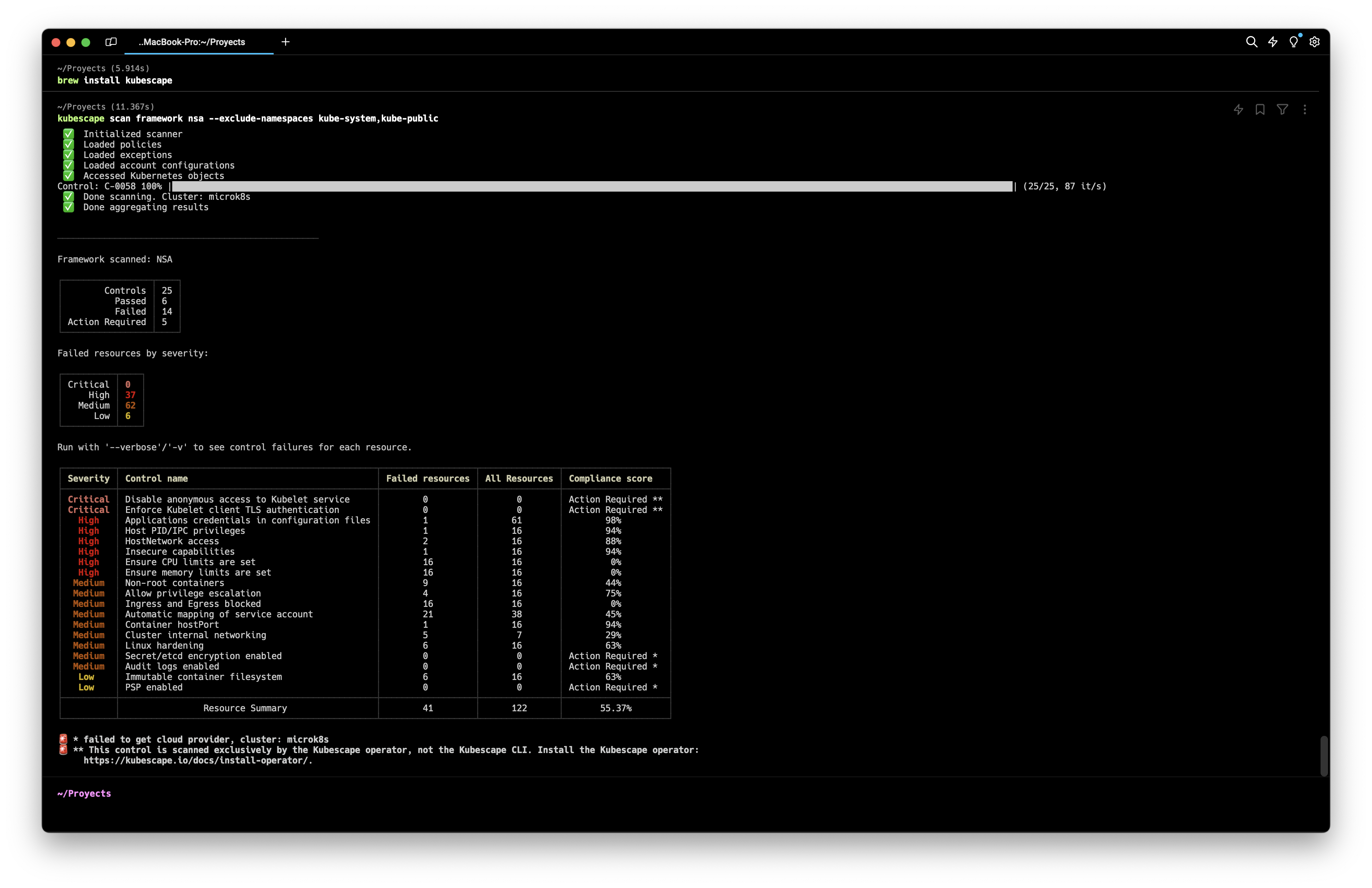This screenshot has height=888, width=1372.
Task: Click the split pane icon beside tab
Action: point(111,42)
